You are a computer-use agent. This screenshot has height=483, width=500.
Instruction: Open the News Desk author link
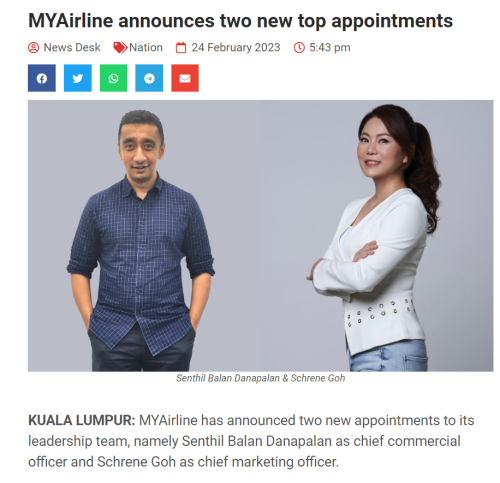point(72,48)
